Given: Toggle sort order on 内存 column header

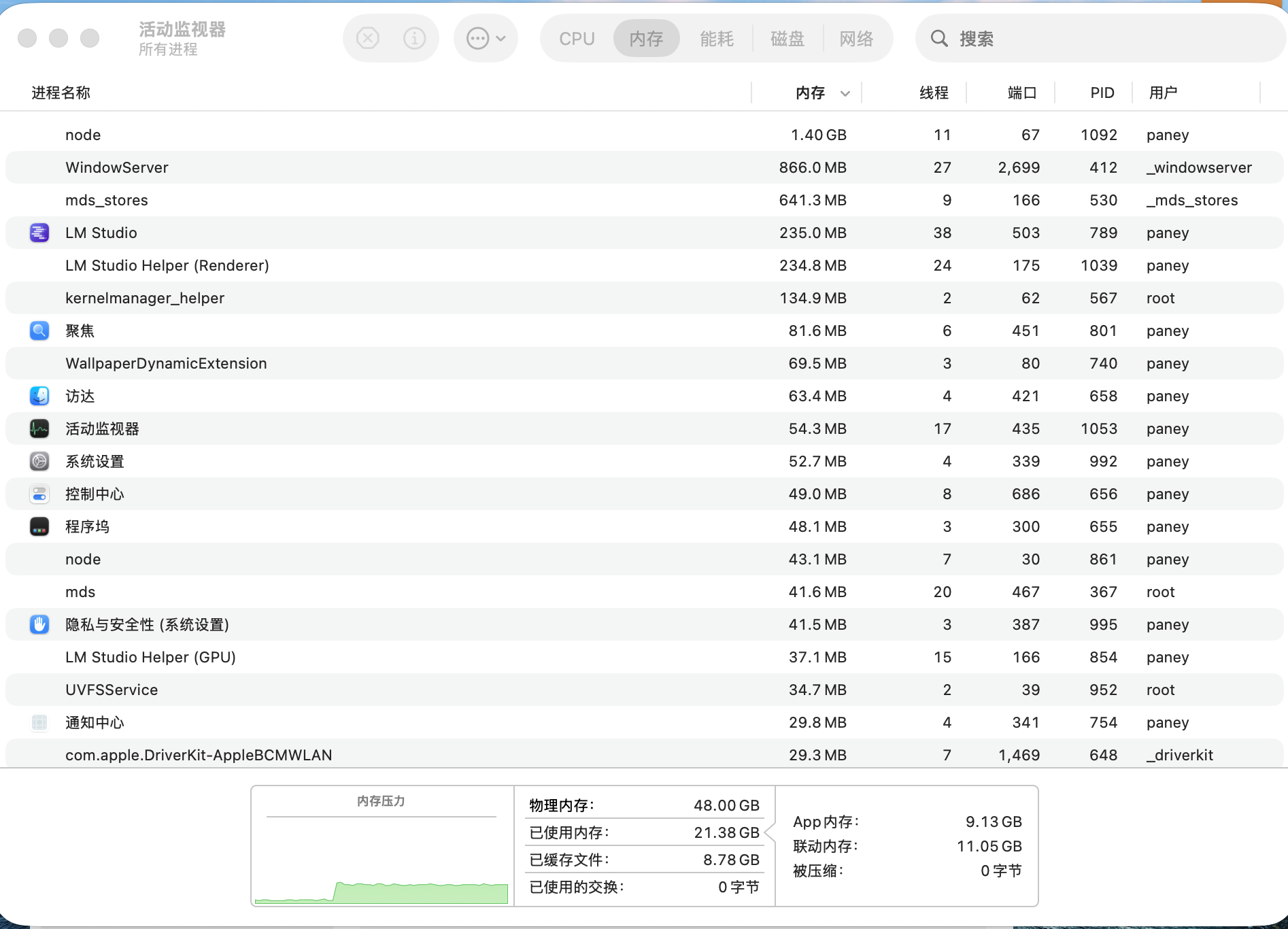Looking at the screenshot, I should (810, 92).
